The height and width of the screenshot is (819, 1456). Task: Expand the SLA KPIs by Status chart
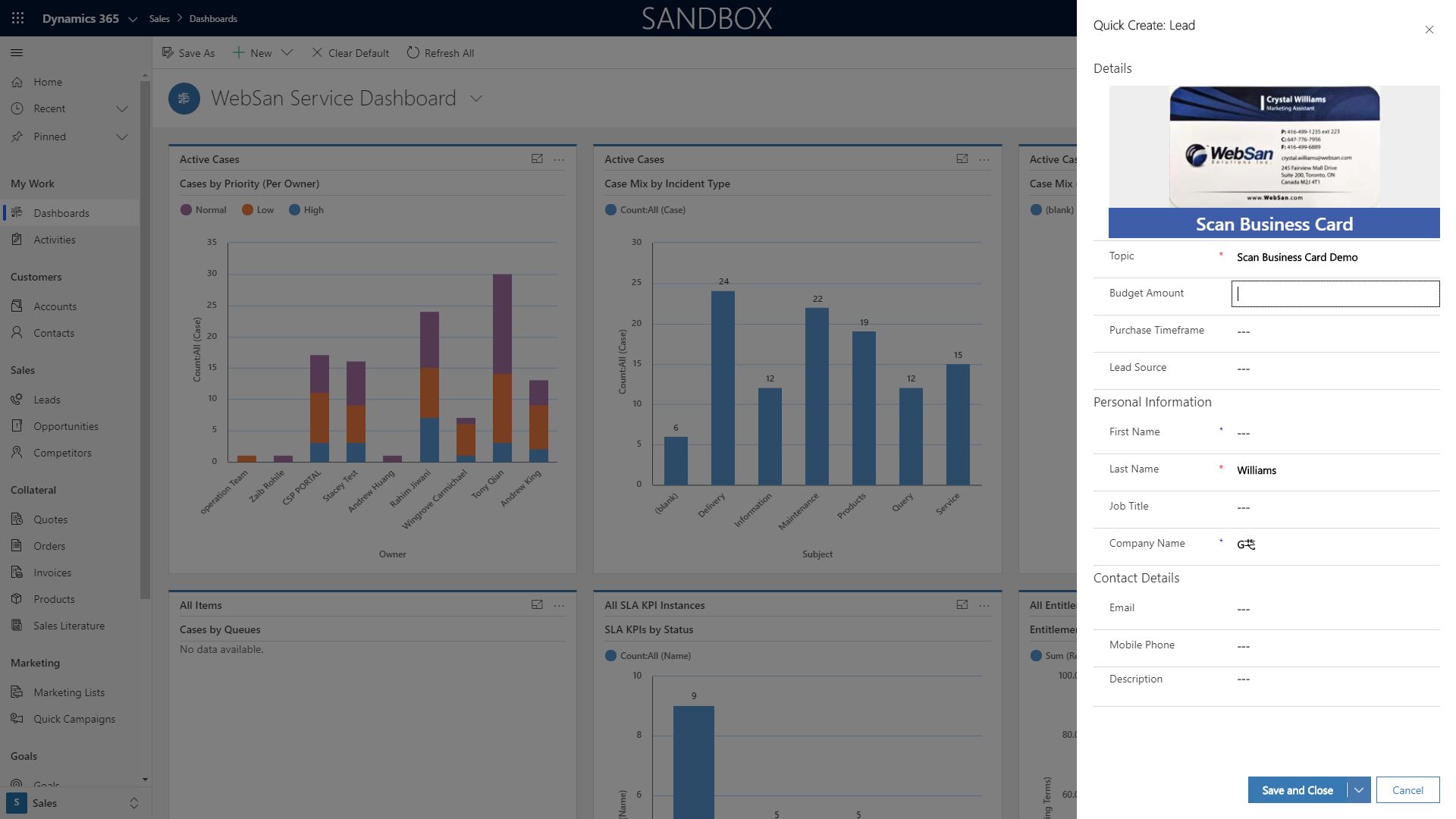(x=962, y=605)
